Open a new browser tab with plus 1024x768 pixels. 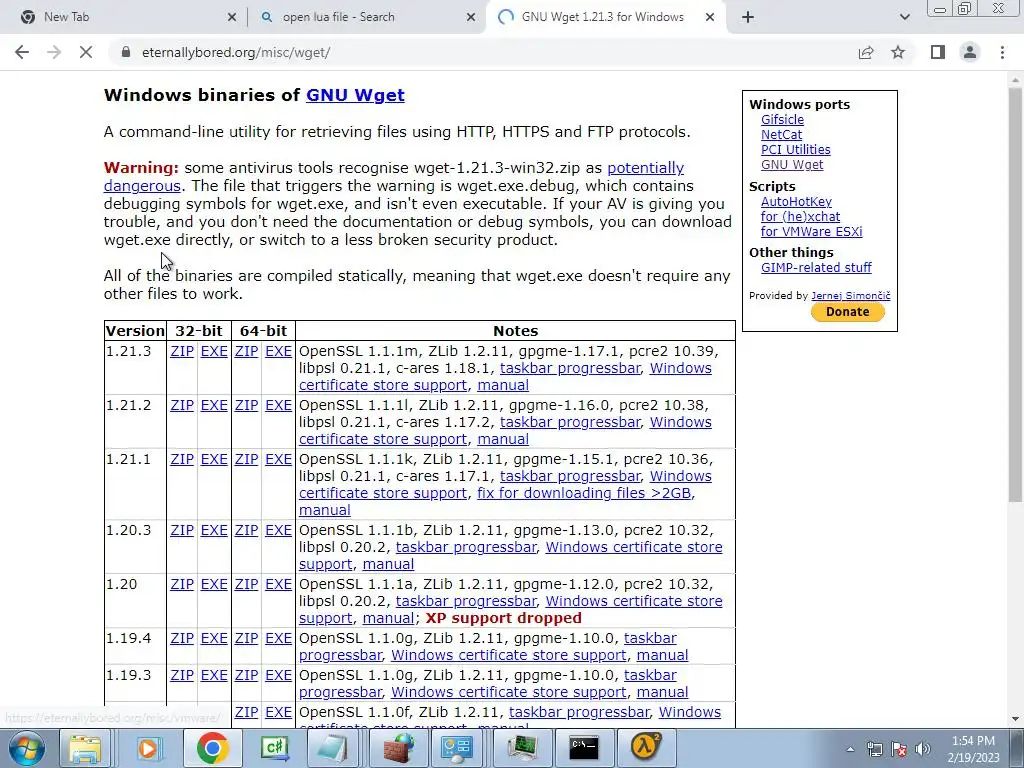pos(748,17)
